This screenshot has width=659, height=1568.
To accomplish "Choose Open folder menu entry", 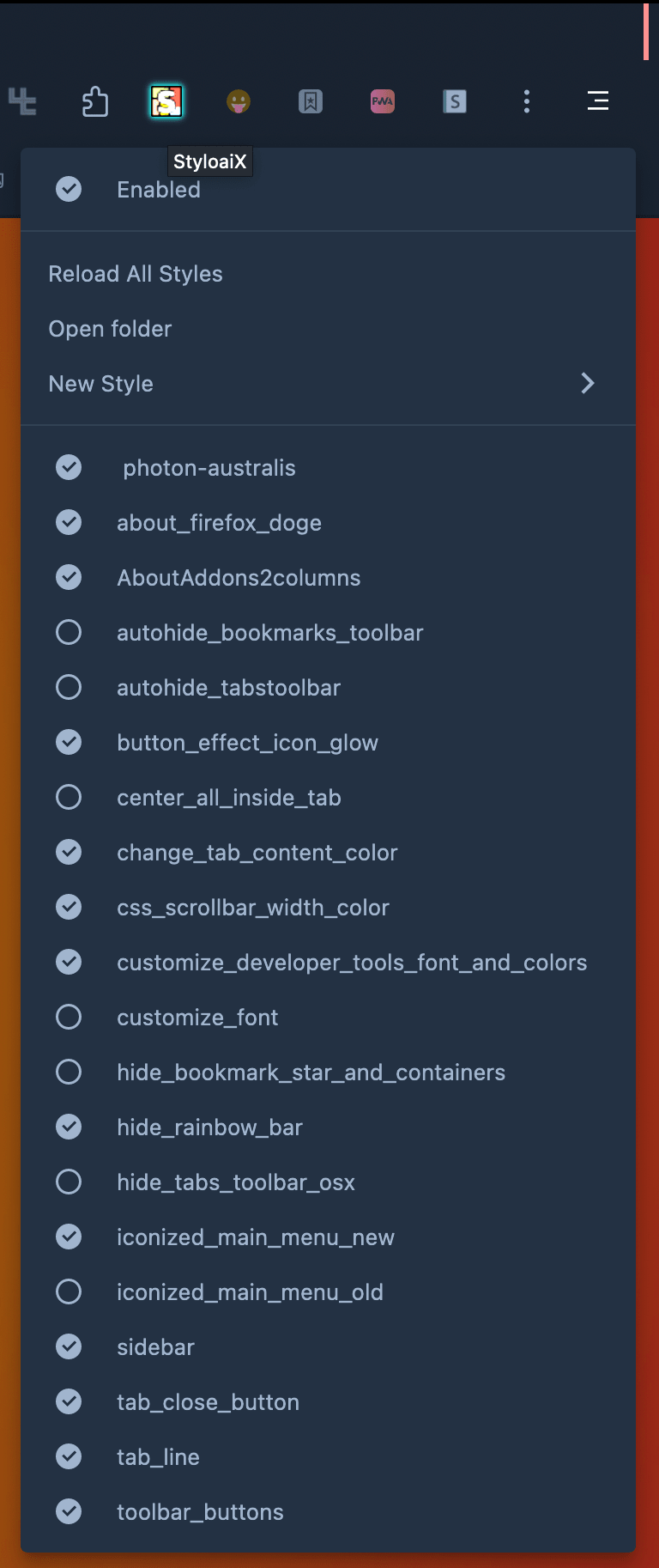I will pos(110,329).
